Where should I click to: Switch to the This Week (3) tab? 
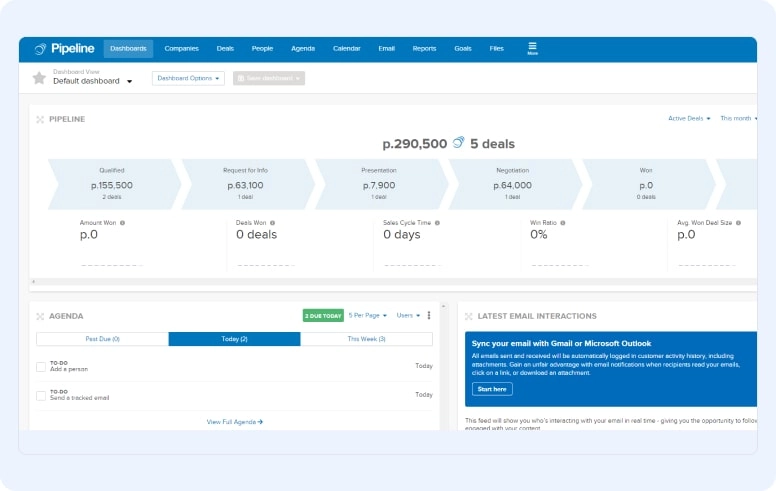[x=367, y=339]
